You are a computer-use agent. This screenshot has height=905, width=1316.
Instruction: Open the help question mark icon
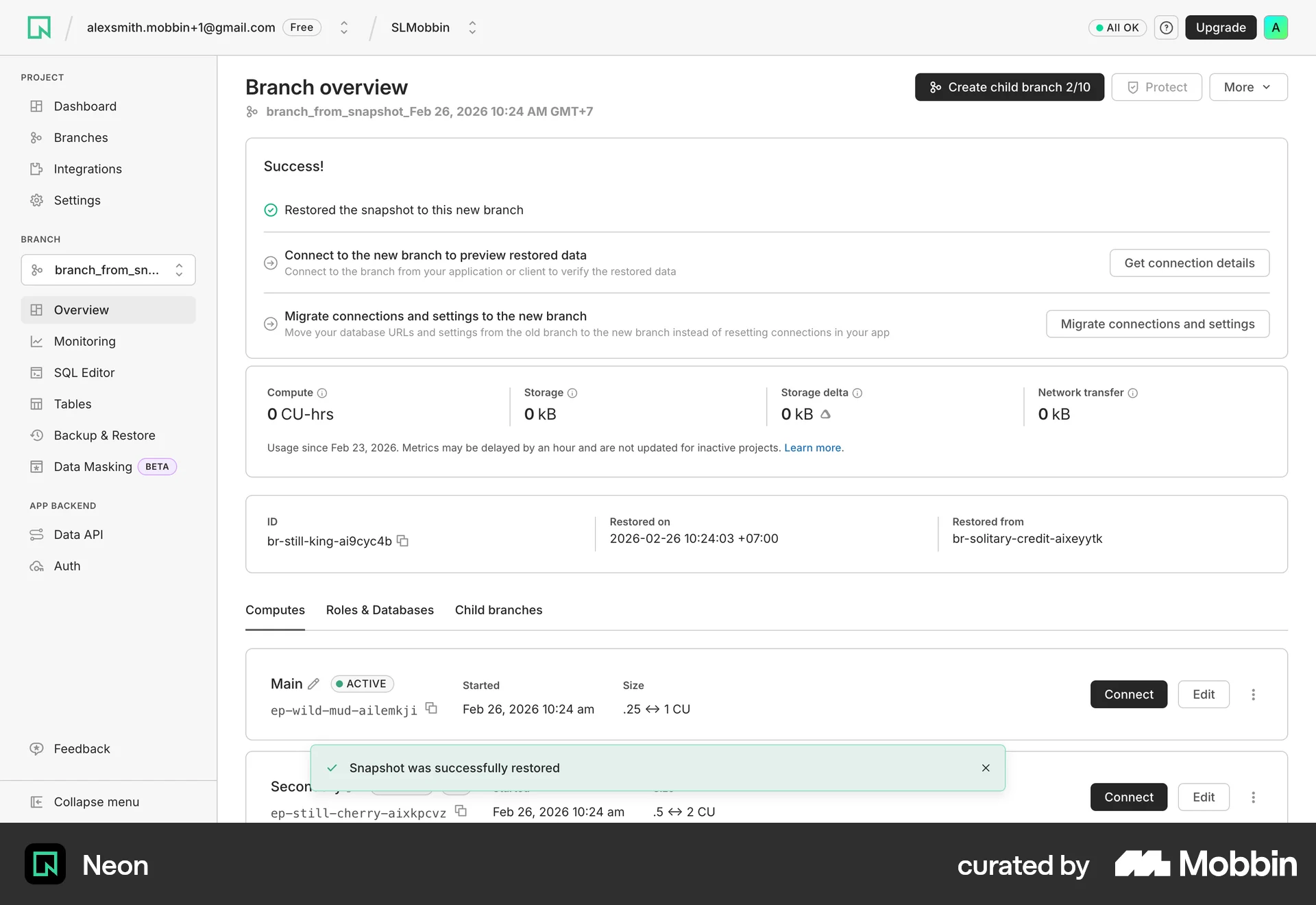pos(1166,27)
